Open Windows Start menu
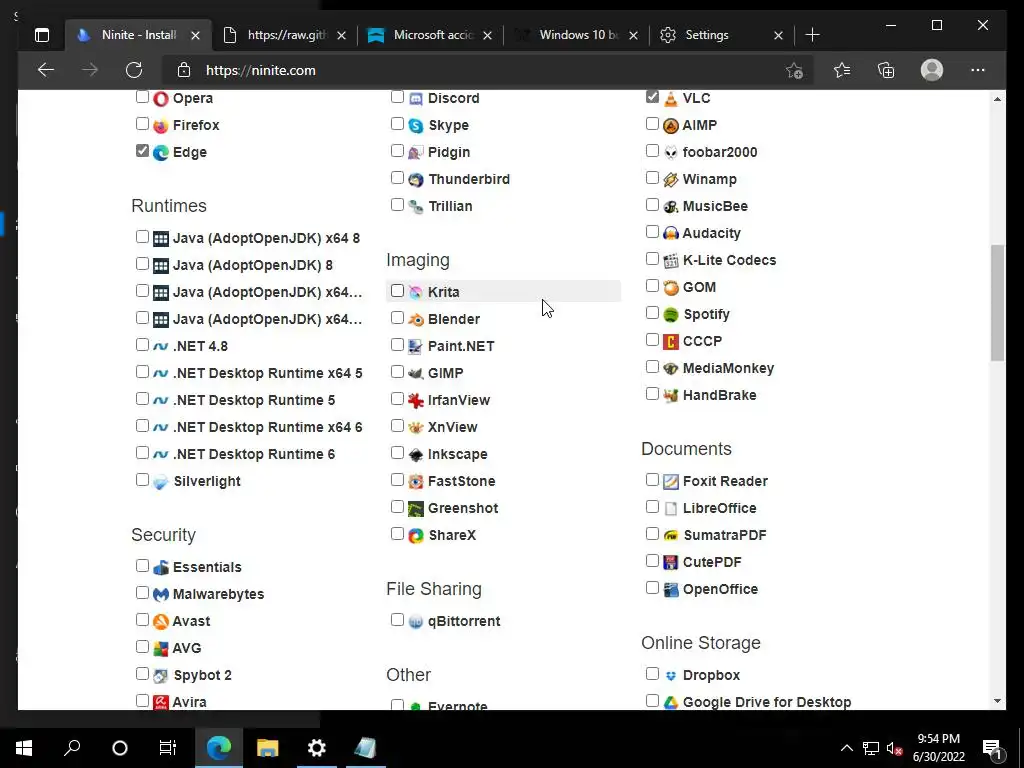The height and width of the screenshot is (768, 1024). [24, 748]
